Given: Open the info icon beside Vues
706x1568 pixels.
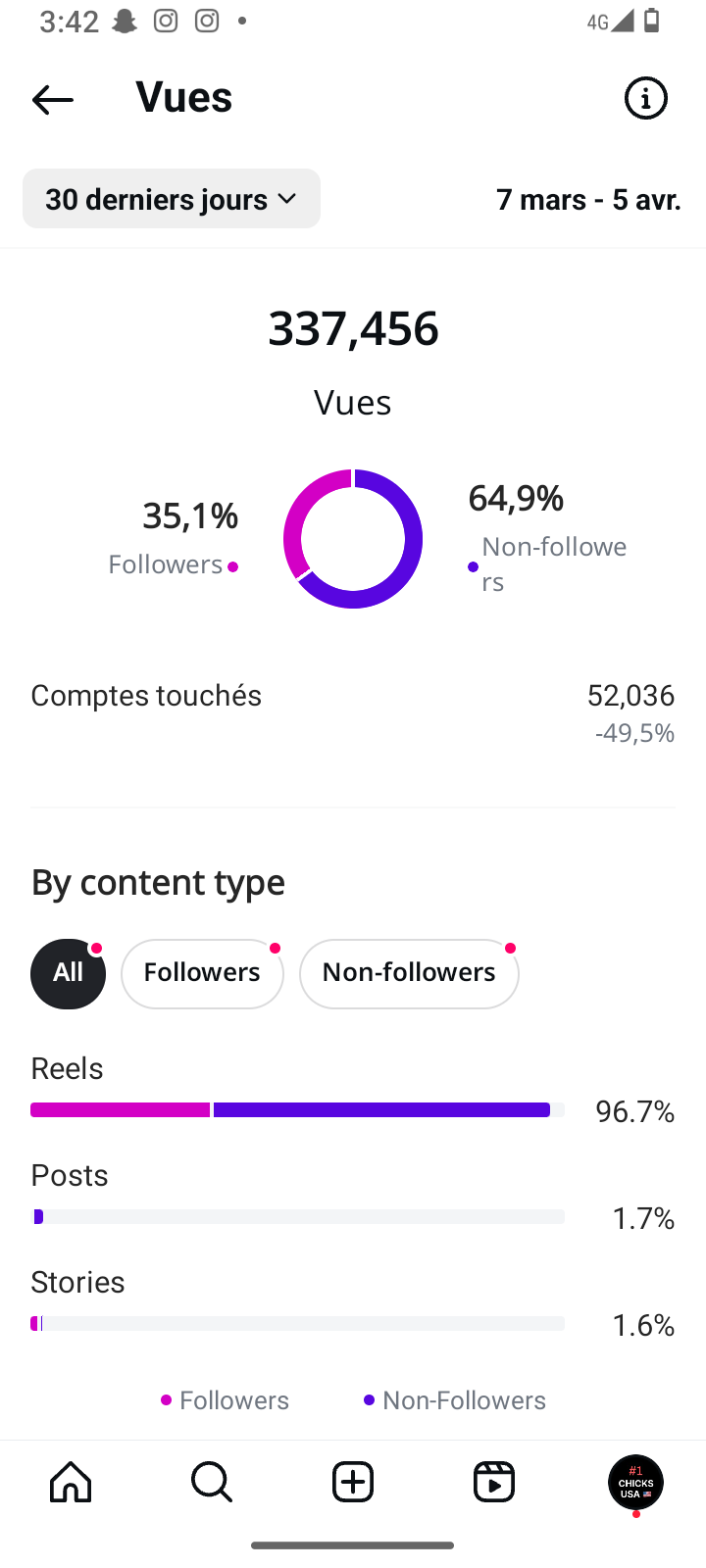Looking at the screenshot, I should 646,98.
